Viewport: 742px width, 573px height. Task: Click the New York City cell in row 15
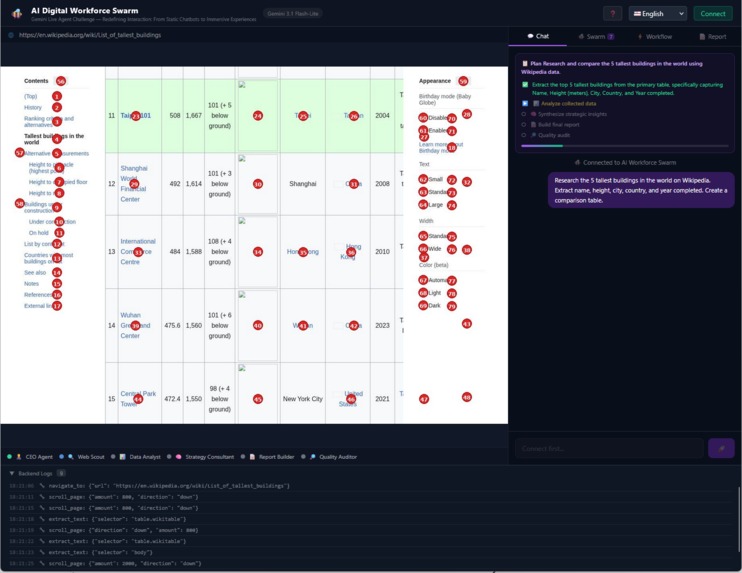point(302,399)
